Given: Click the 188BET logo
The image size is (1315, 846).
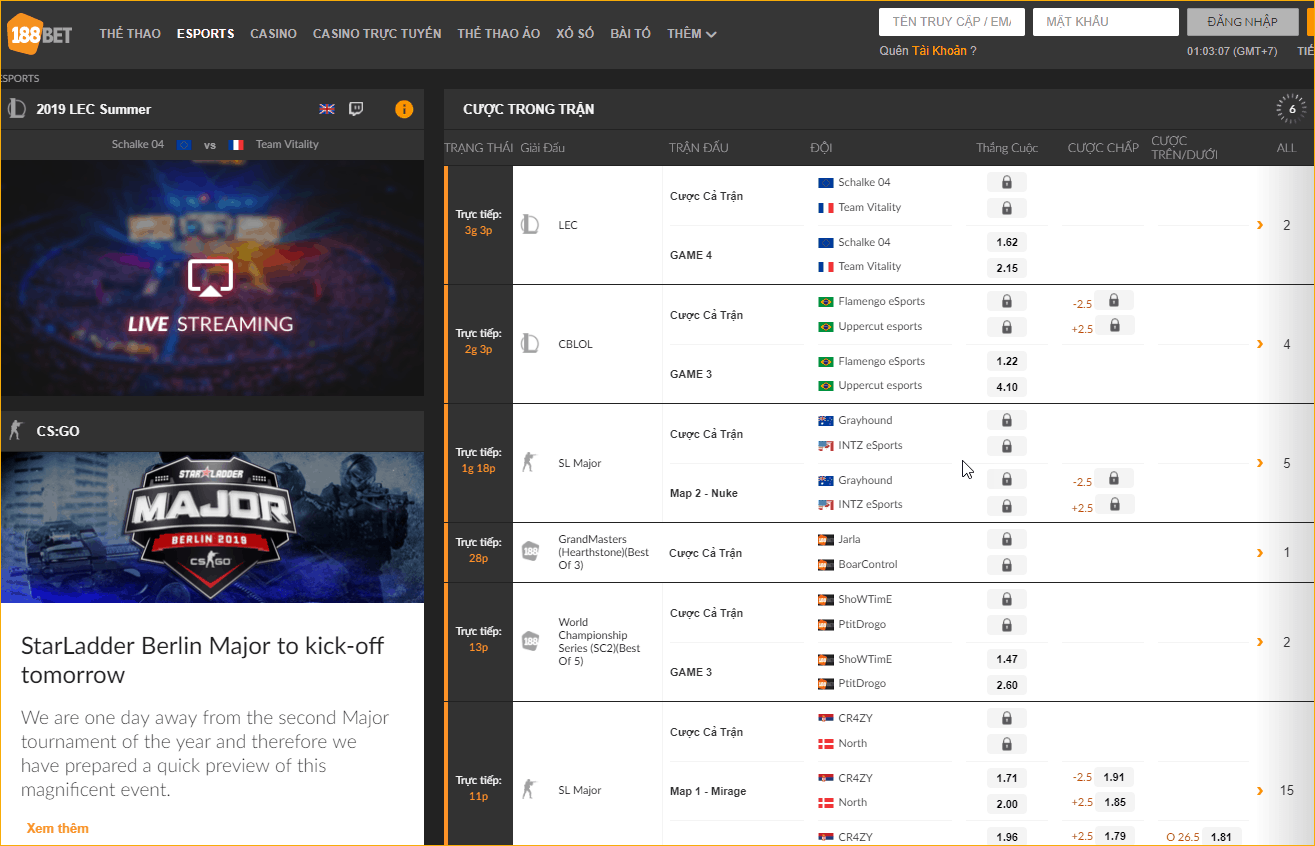Looking at the screenshot, I should pos(40,35).
